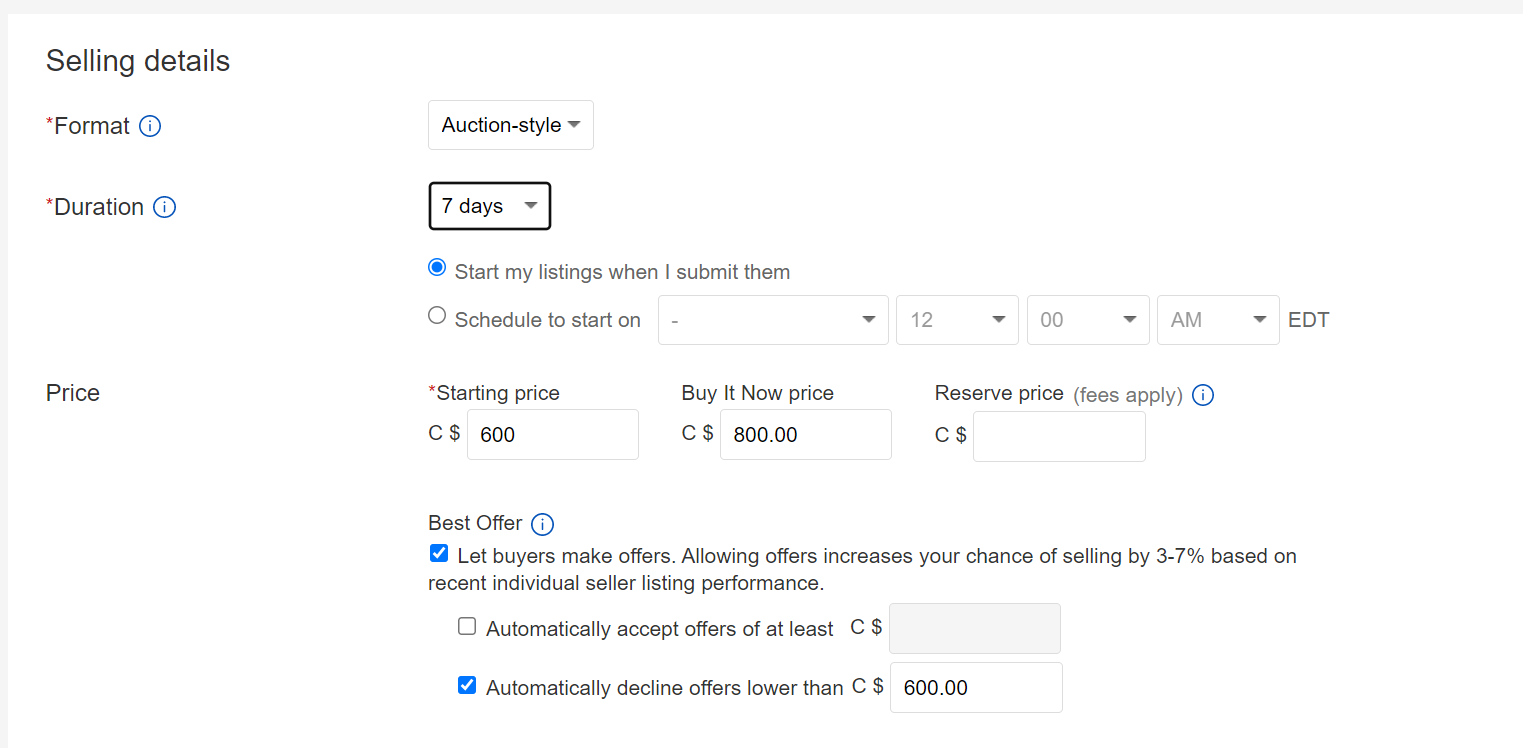Select Start my listings when I submit them
The image size is (1523, 748).
click(x=437, y=268)
